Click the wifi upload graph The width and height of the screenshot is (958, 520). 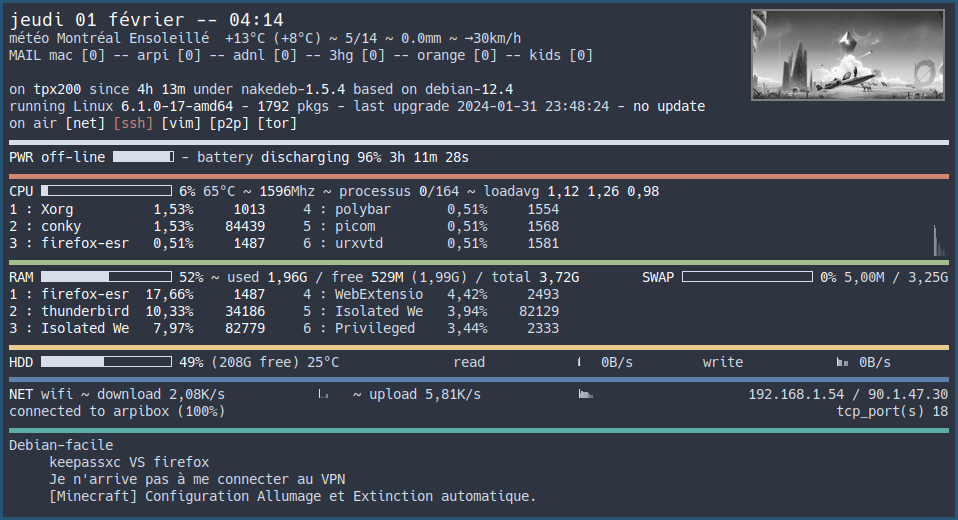(x=585, y=395)
